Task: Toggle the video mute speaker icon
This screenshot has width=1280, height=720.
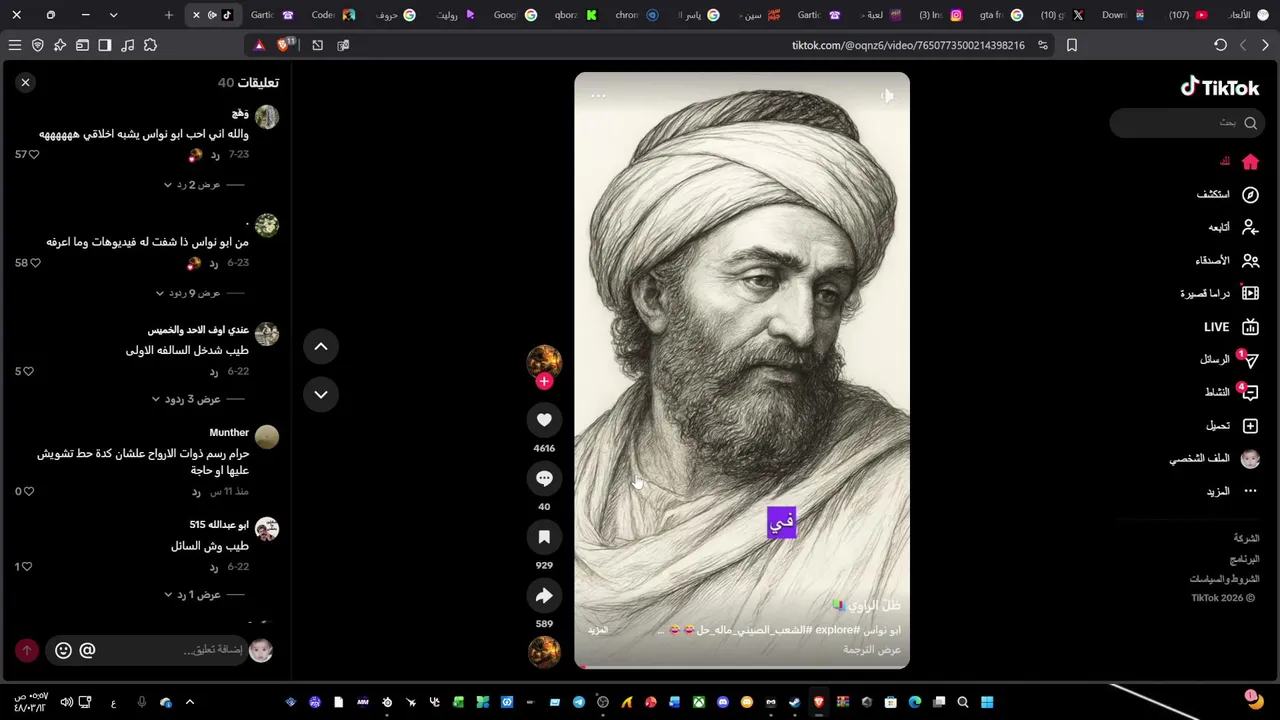Action: pos(887,96)
